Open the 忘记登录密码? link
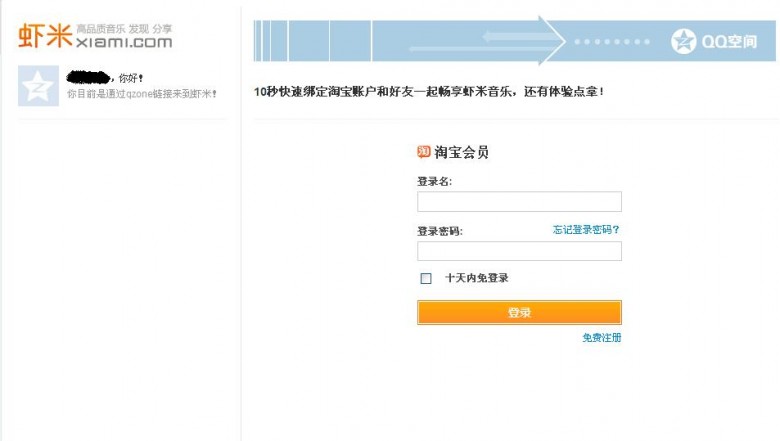 [x=586, y=230]
